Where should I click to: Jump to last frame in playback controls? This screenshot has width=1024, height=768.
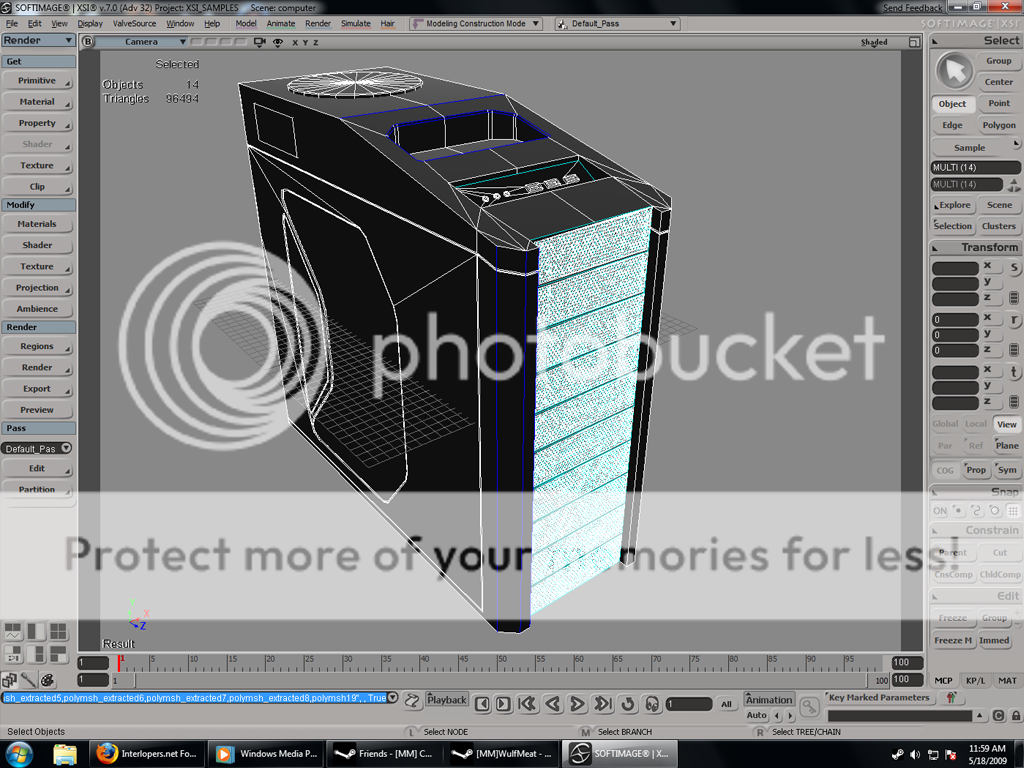602,704
